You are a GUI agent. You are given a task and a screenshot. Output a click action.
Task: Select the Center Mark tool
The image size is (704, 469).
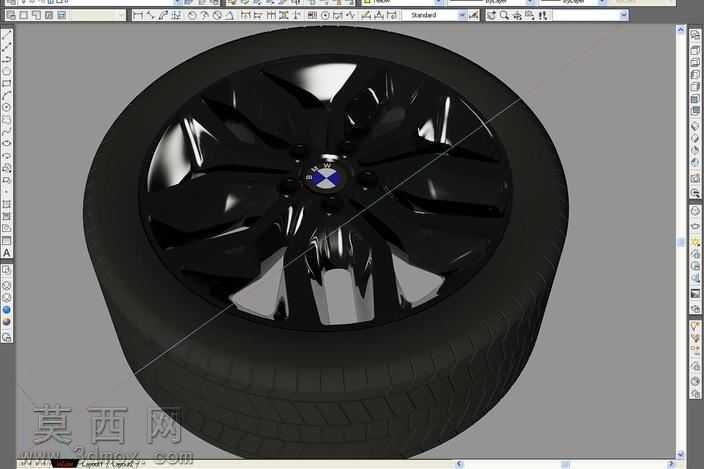325,16
